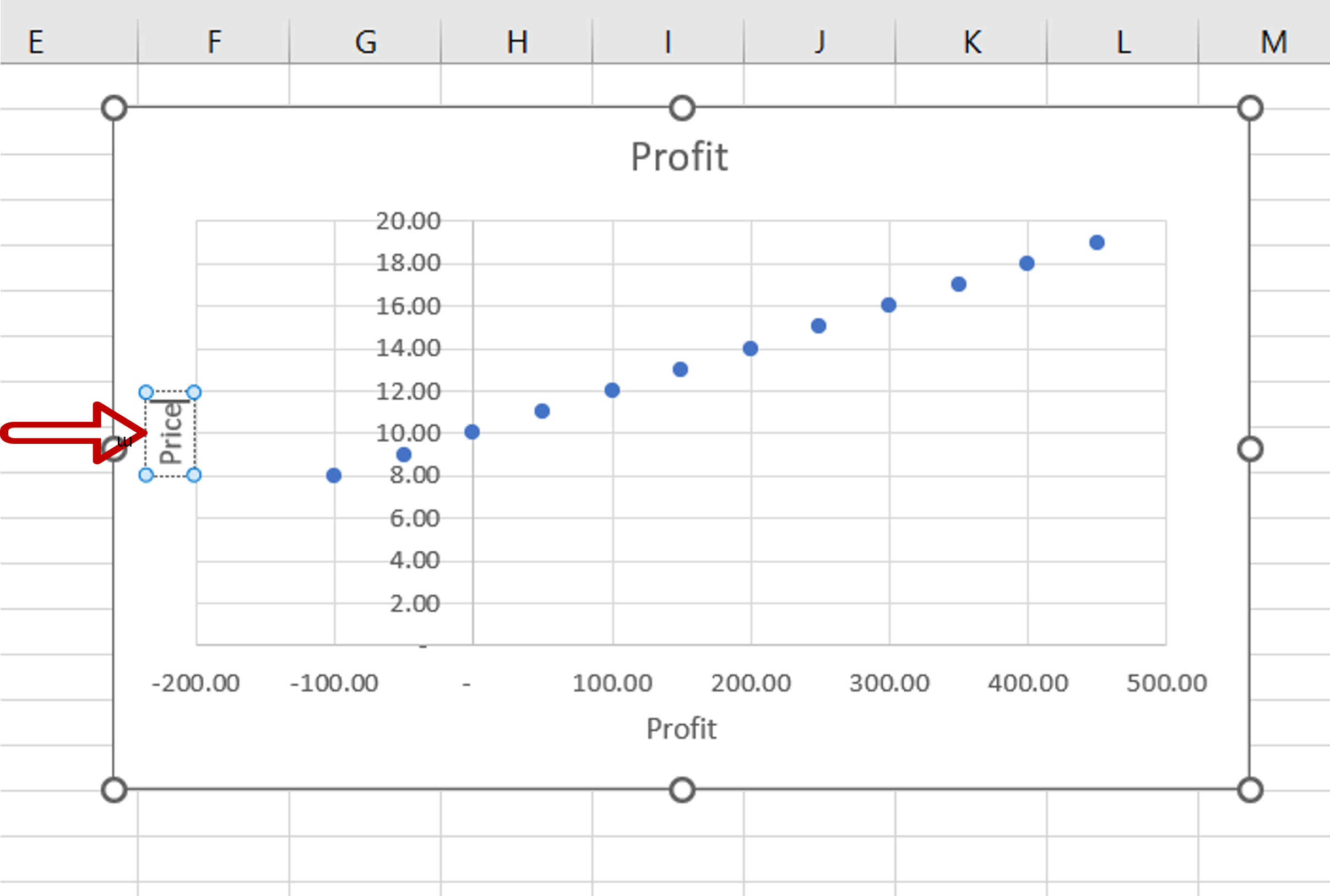
Task: Click the 14.00 vertical axis label
Action: [x=408, y=348]
